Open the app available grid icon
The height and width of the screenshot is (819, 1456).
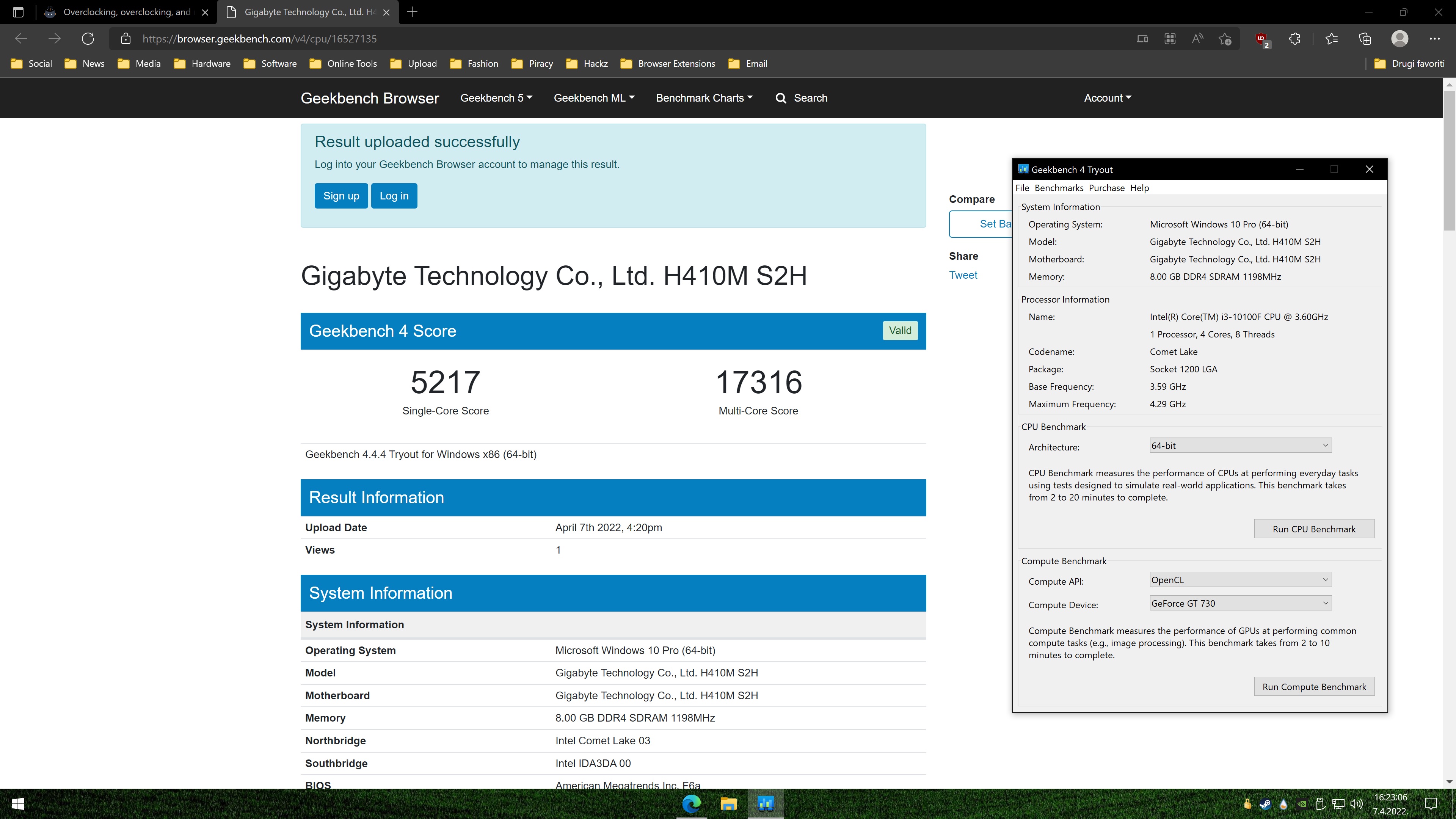pos(1169,38)
